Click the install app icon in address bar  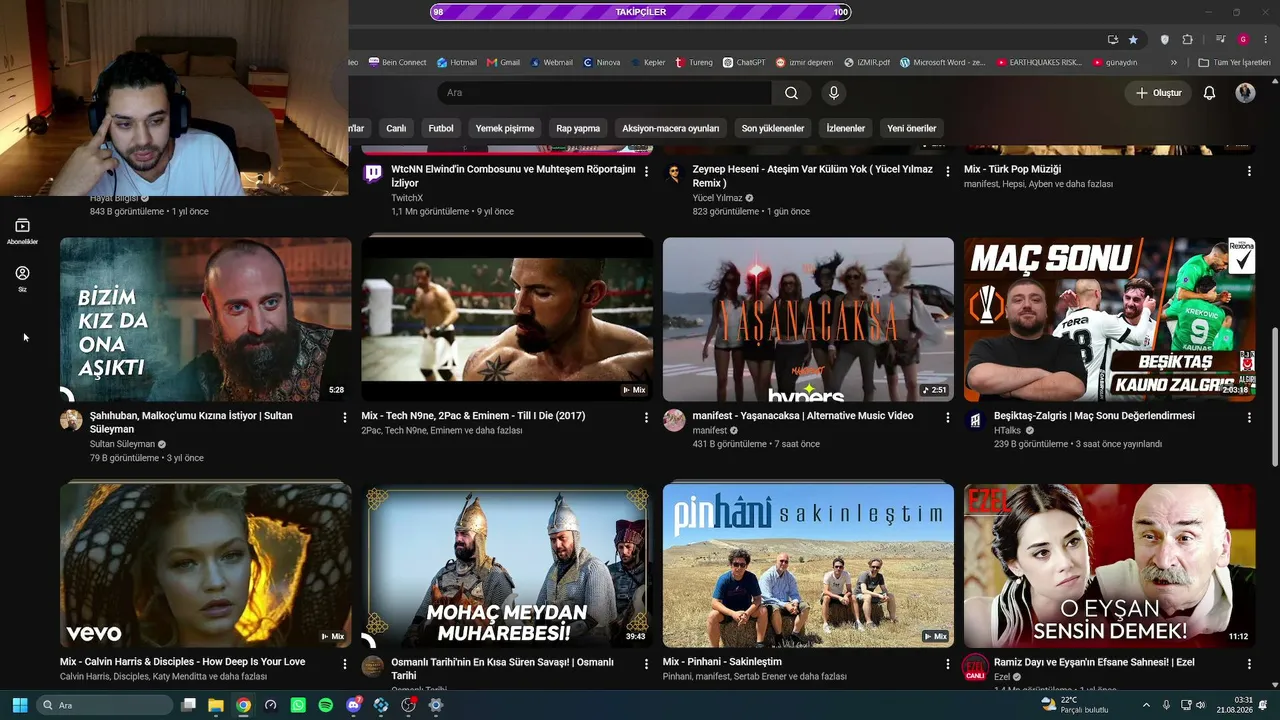(x=1113, y=40)
